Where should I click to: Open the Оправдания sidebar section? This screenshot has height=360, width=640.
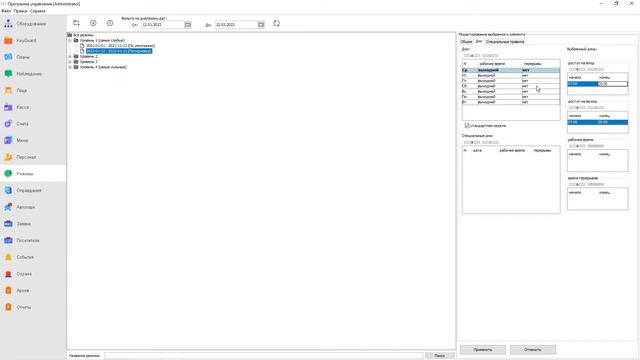click(x=33, y=190)
